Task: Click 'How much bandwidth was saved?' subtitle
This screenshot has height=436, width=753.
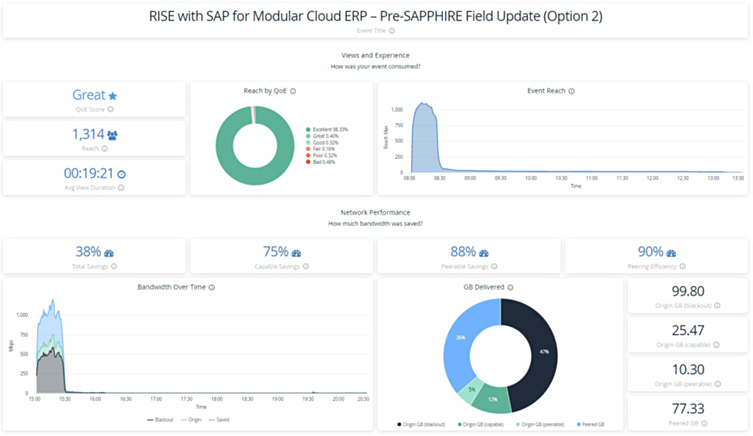Action: pyautogui.click(x=376, y=224)
